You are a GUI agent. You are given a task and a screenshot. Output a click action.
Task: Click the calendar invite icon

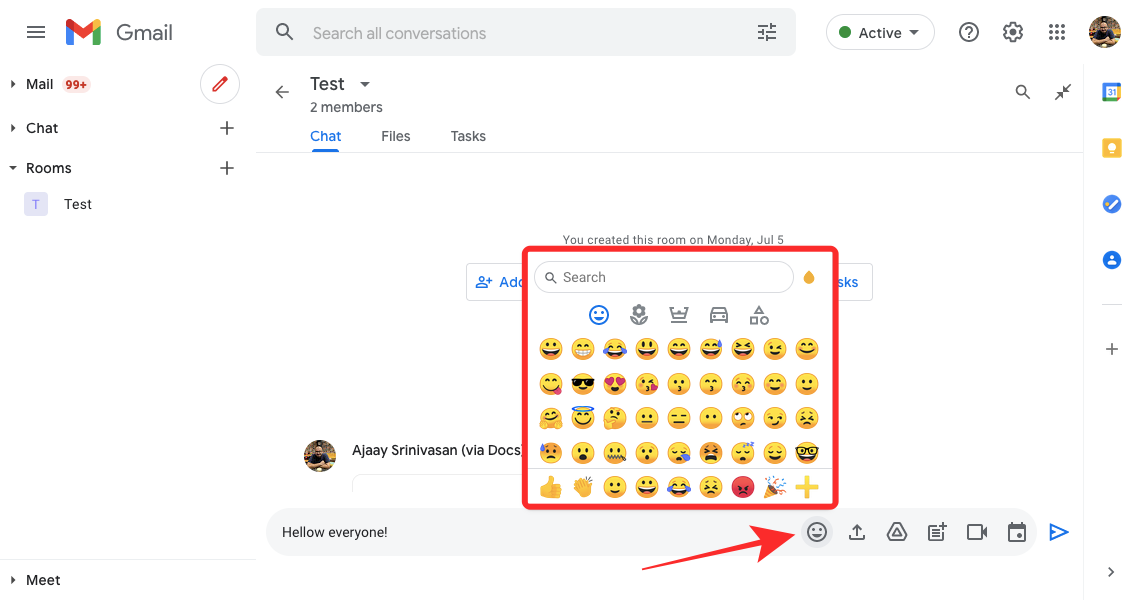1017,532
